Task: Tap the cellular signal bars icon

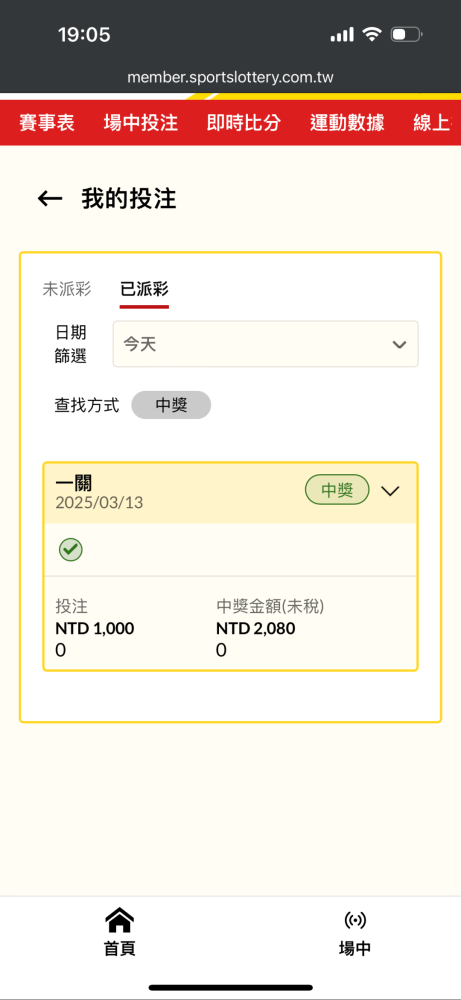Action: tap(342, 34)
